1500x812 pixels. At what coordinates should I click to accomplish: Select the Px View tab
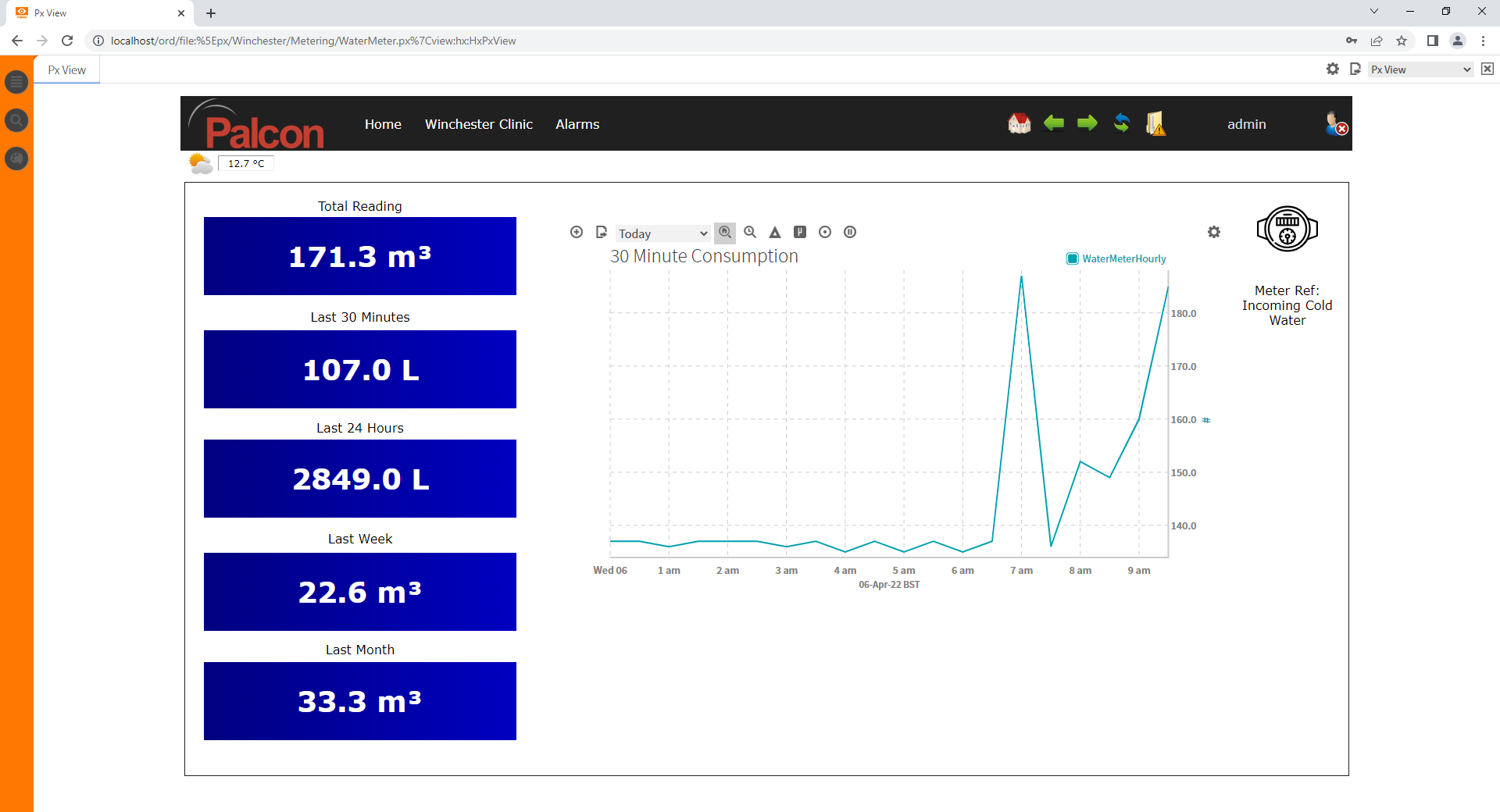click(x=66, y=69)
